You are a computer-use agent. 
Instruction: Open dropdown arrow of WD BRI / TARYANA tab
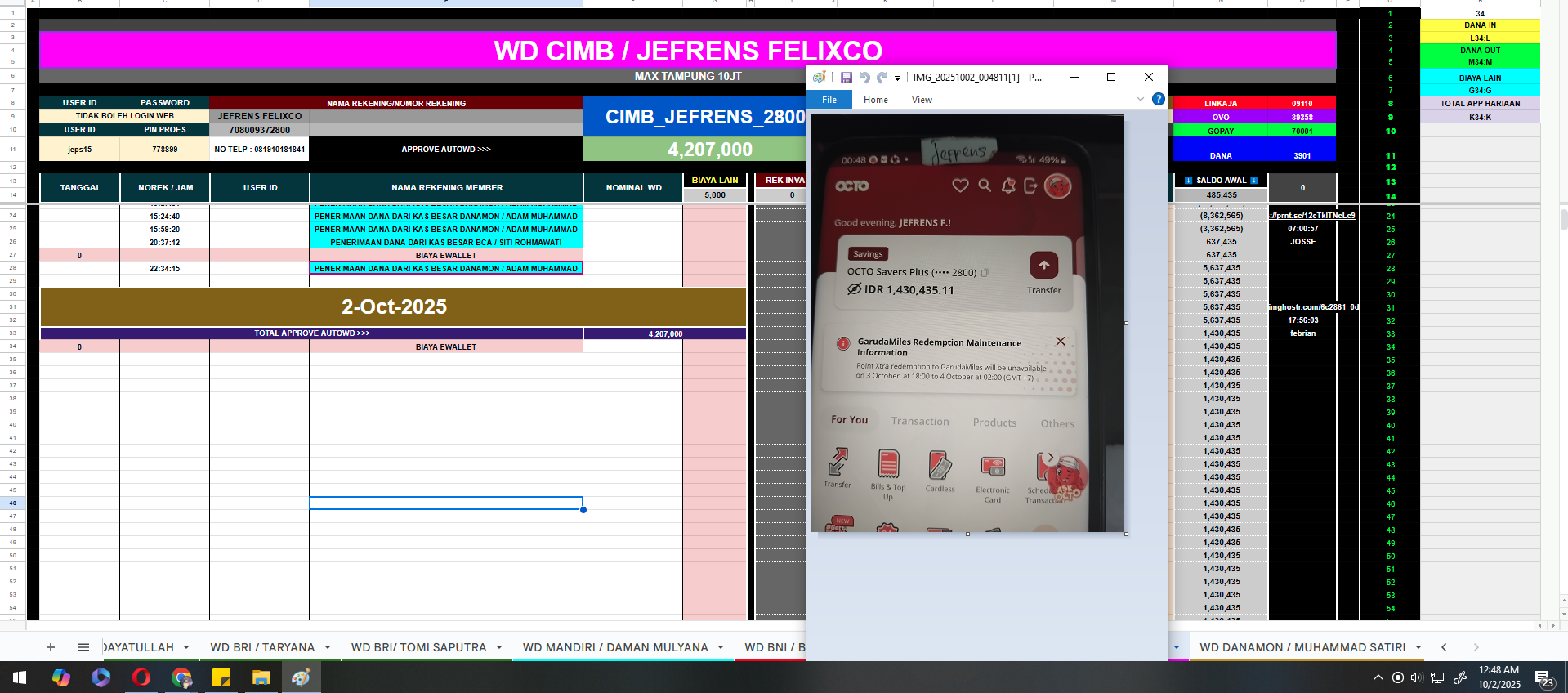click(x=328, y=647)
